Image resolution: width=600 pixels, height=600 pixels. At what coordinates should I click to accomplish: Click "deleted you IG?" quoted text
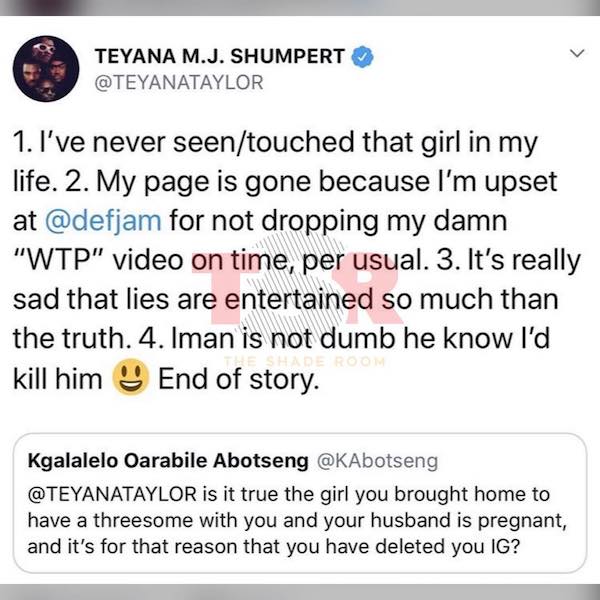[447, 546]
